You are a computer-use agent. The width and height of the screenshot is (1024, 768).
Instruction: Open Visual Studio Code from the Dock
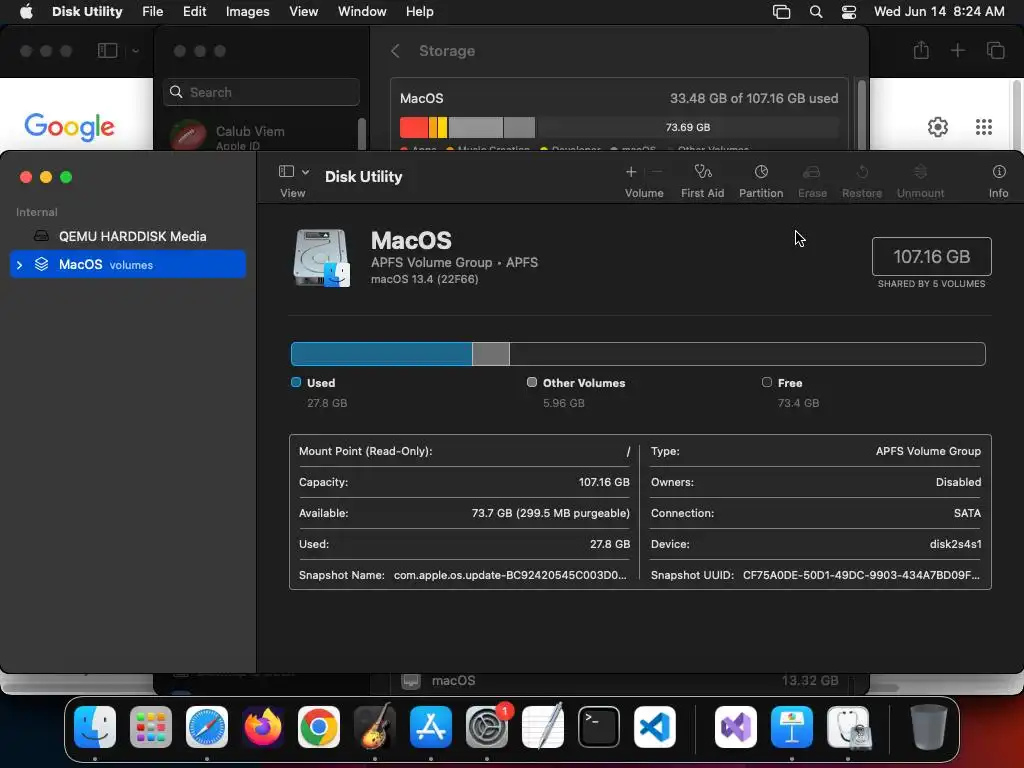655,727
